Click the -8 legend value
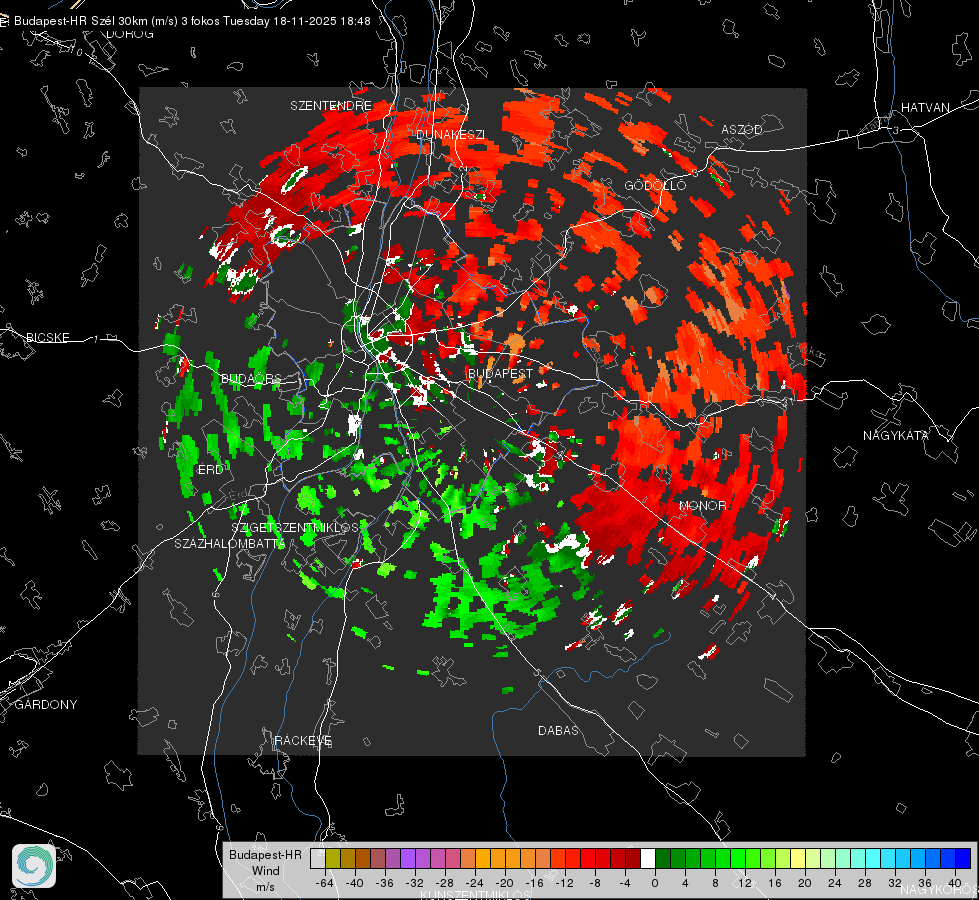The width and height of the screenshot is (979, 900). tap(594, 883)
